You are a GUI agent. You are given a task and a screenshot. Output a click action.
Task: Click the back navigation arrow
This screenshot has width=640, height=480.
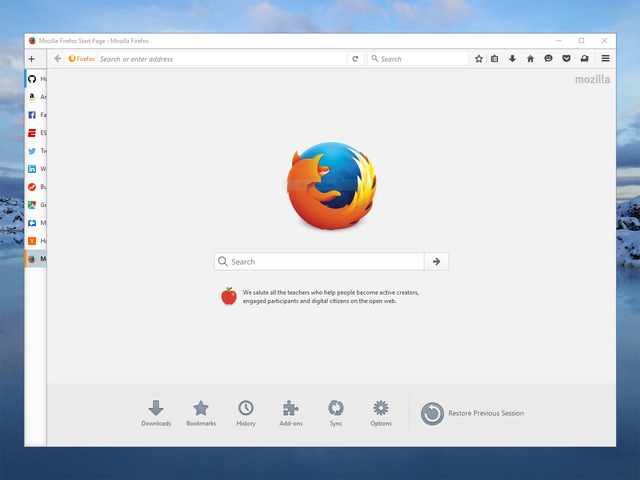pyautogui.click(x=58, y=59)
